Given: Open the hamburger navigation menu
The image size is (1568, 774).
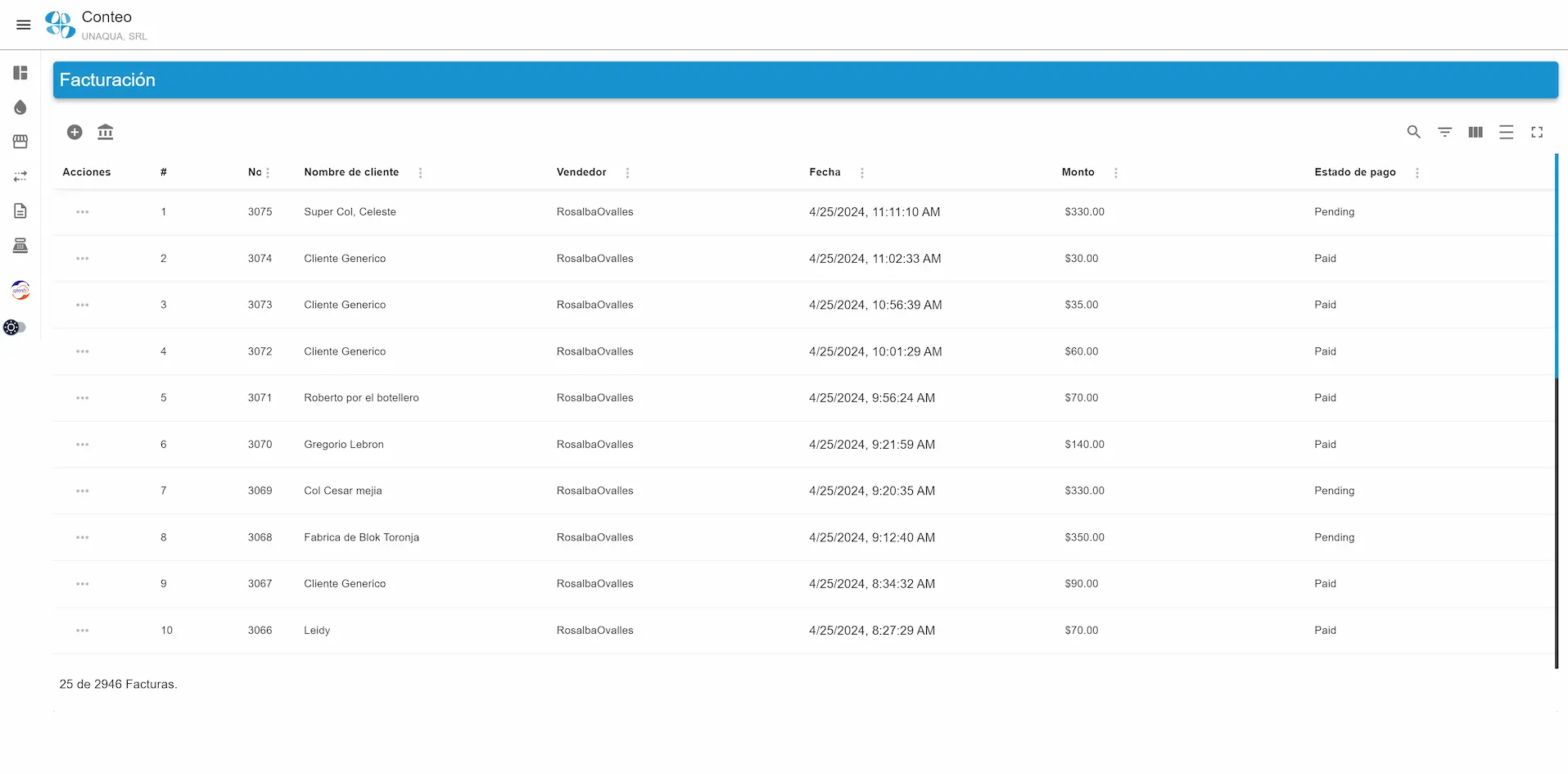Looking at the screenshot, I should coord(24,25).
